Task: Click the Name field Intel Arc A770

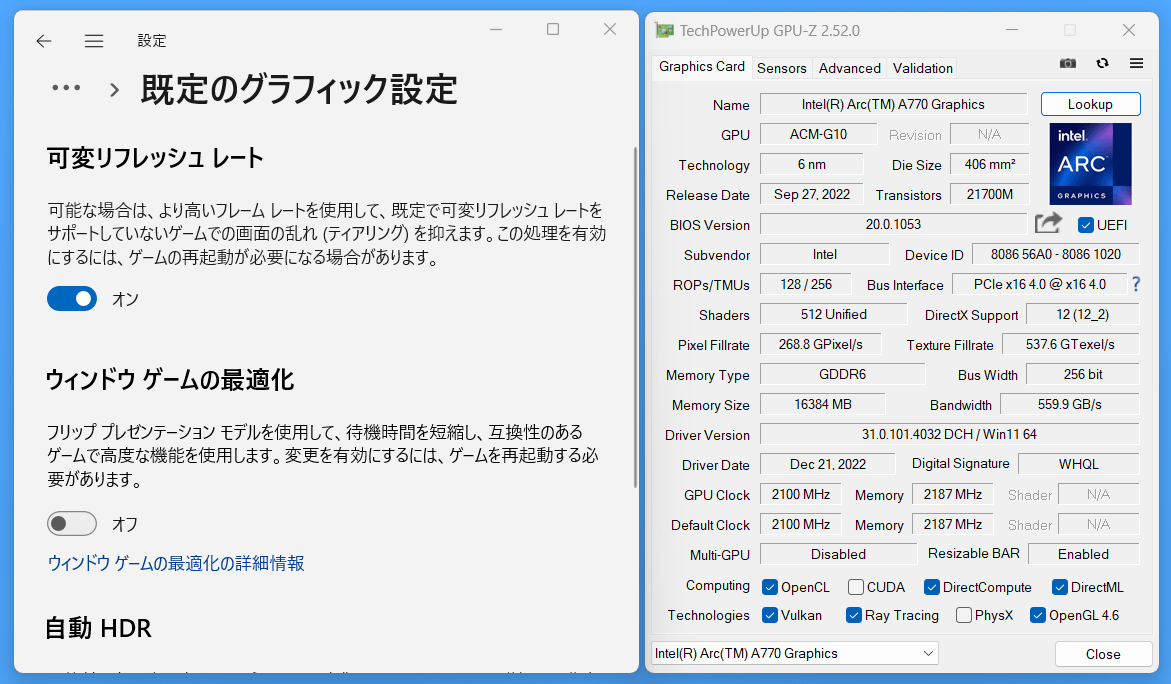Action: coord(893,105)
